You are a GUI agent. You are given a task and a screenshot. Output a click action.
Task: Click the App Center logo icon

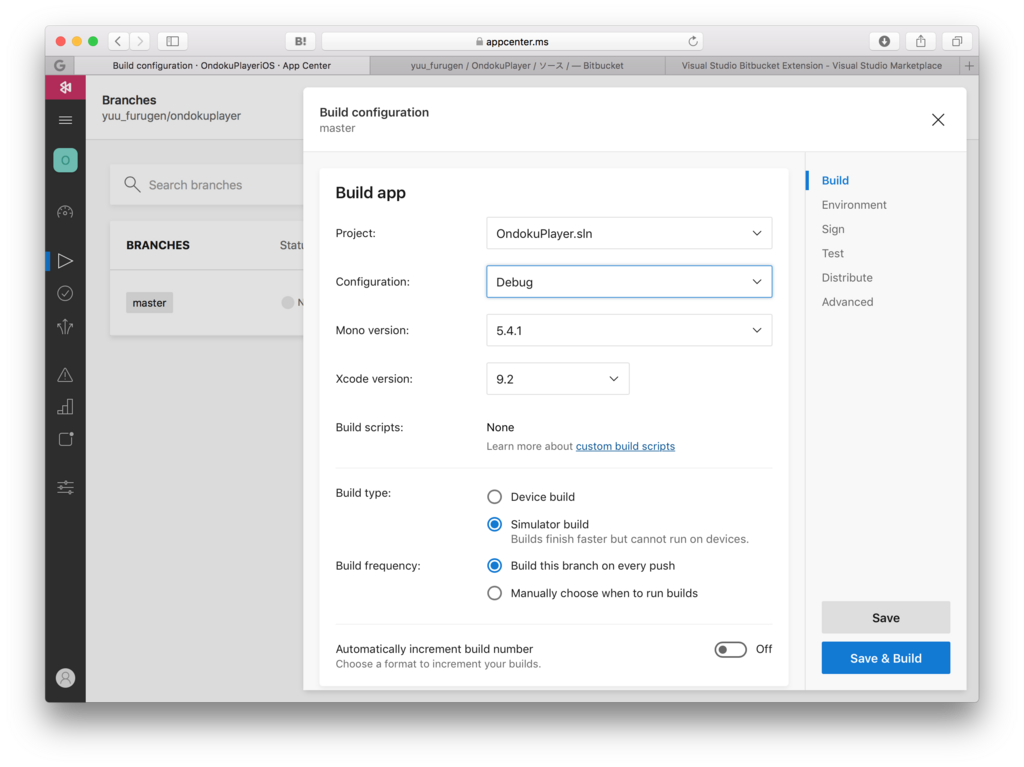click(65, 88)
